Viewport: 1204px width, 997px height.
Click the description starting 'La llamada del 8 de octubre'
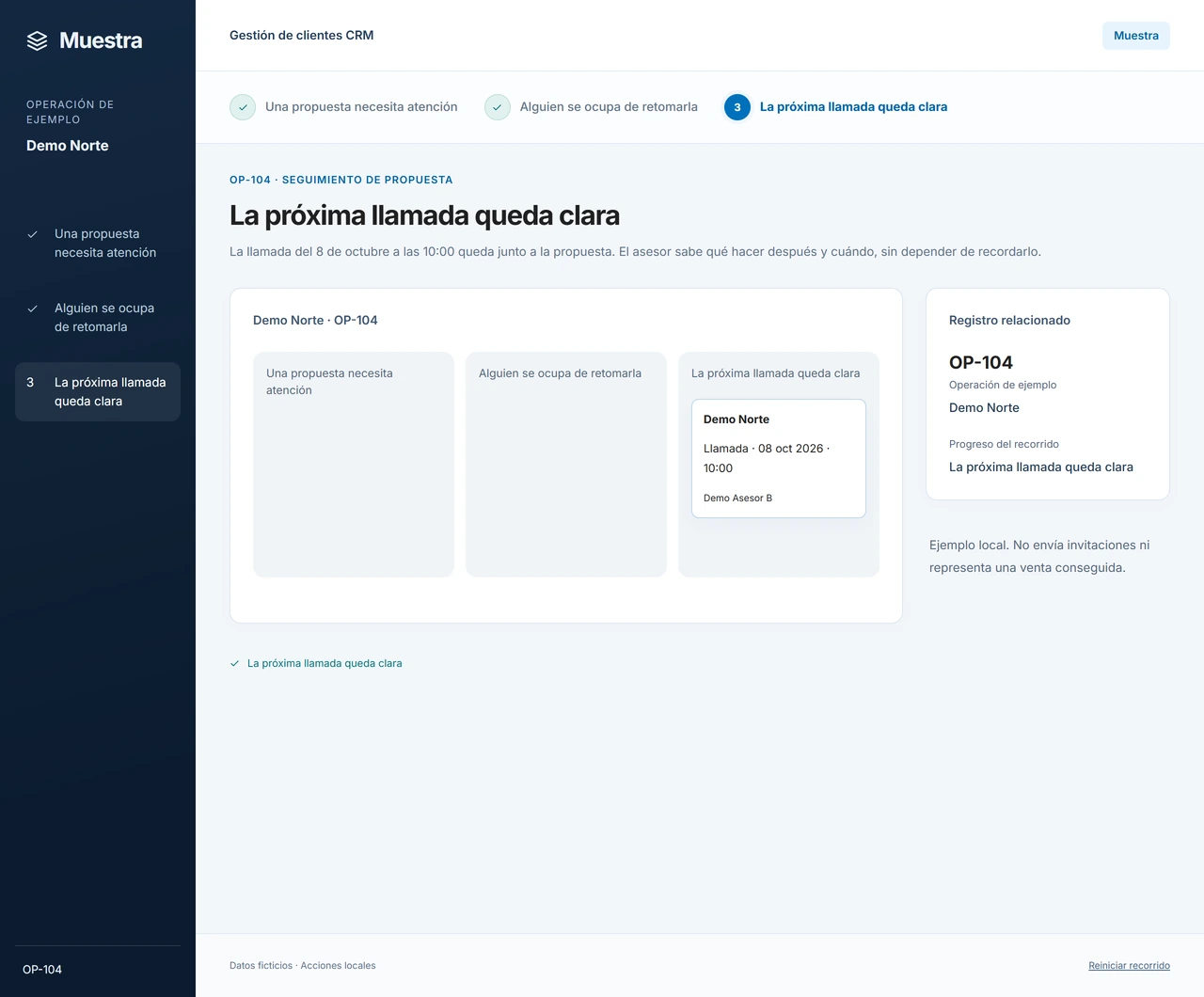[x=635, y=252]
